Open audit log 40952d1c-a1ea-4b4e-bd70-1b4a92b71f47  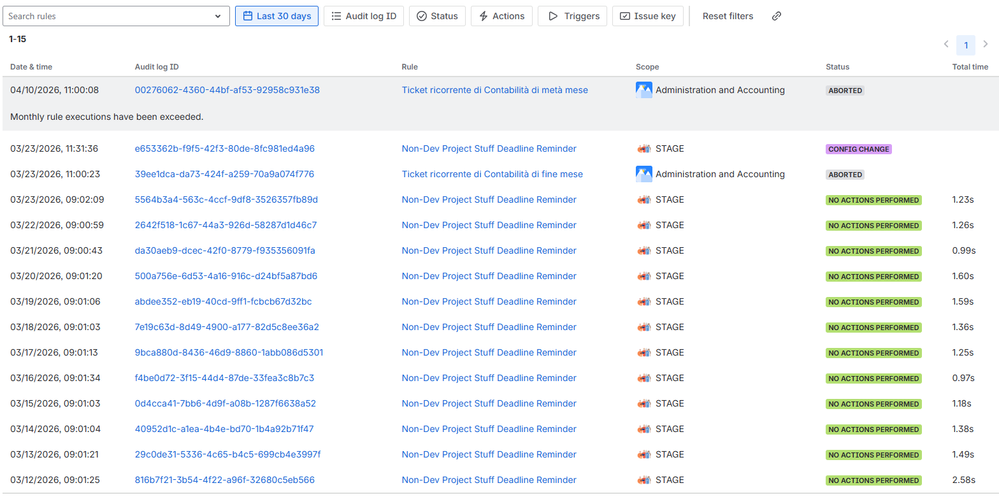tap(224, 430)
